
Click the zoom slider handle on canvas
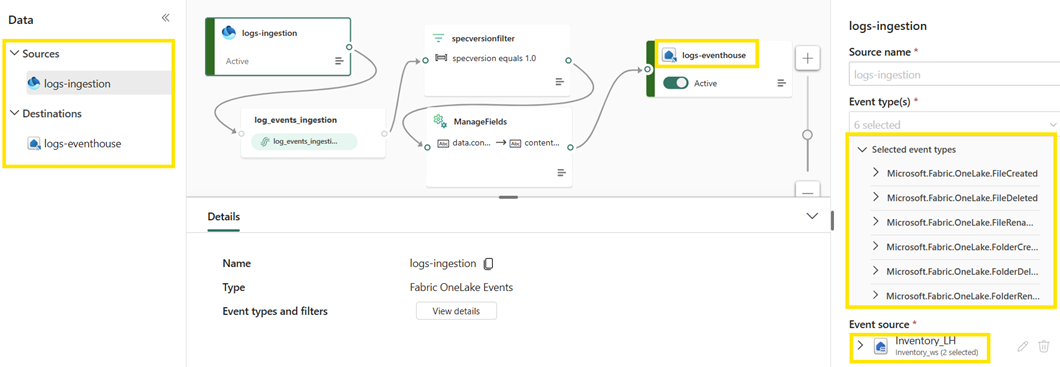806,135
